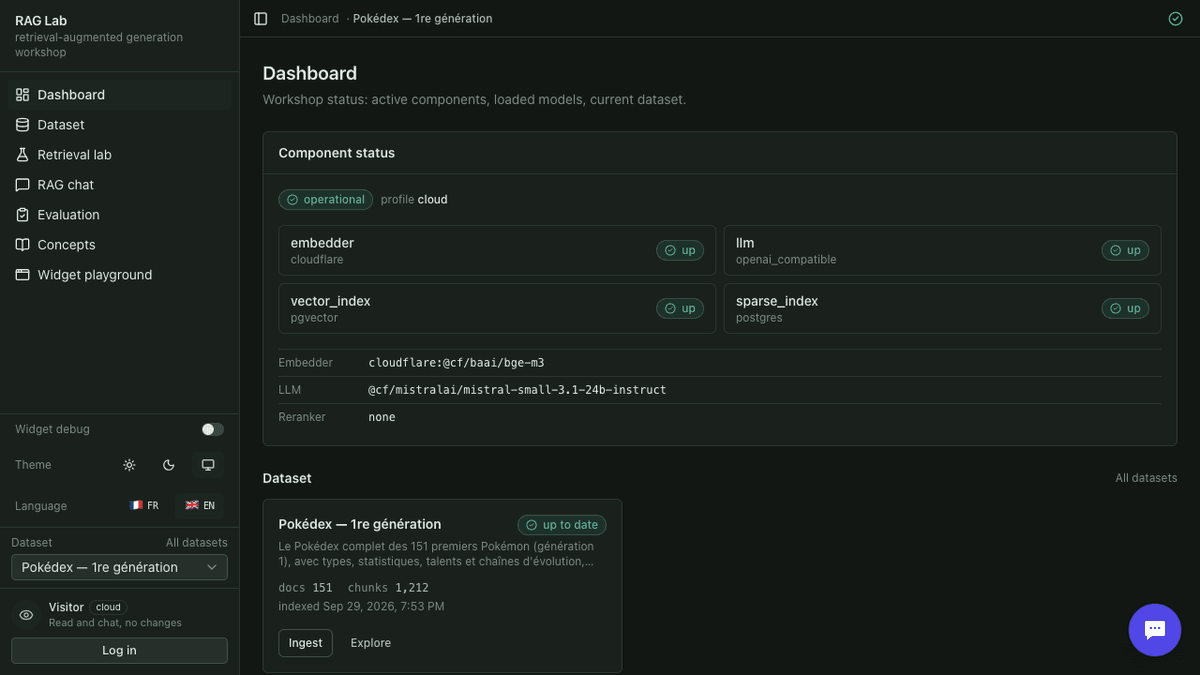Click the 'profile cloud' label
1200x675 pixels.
[414, 200]
